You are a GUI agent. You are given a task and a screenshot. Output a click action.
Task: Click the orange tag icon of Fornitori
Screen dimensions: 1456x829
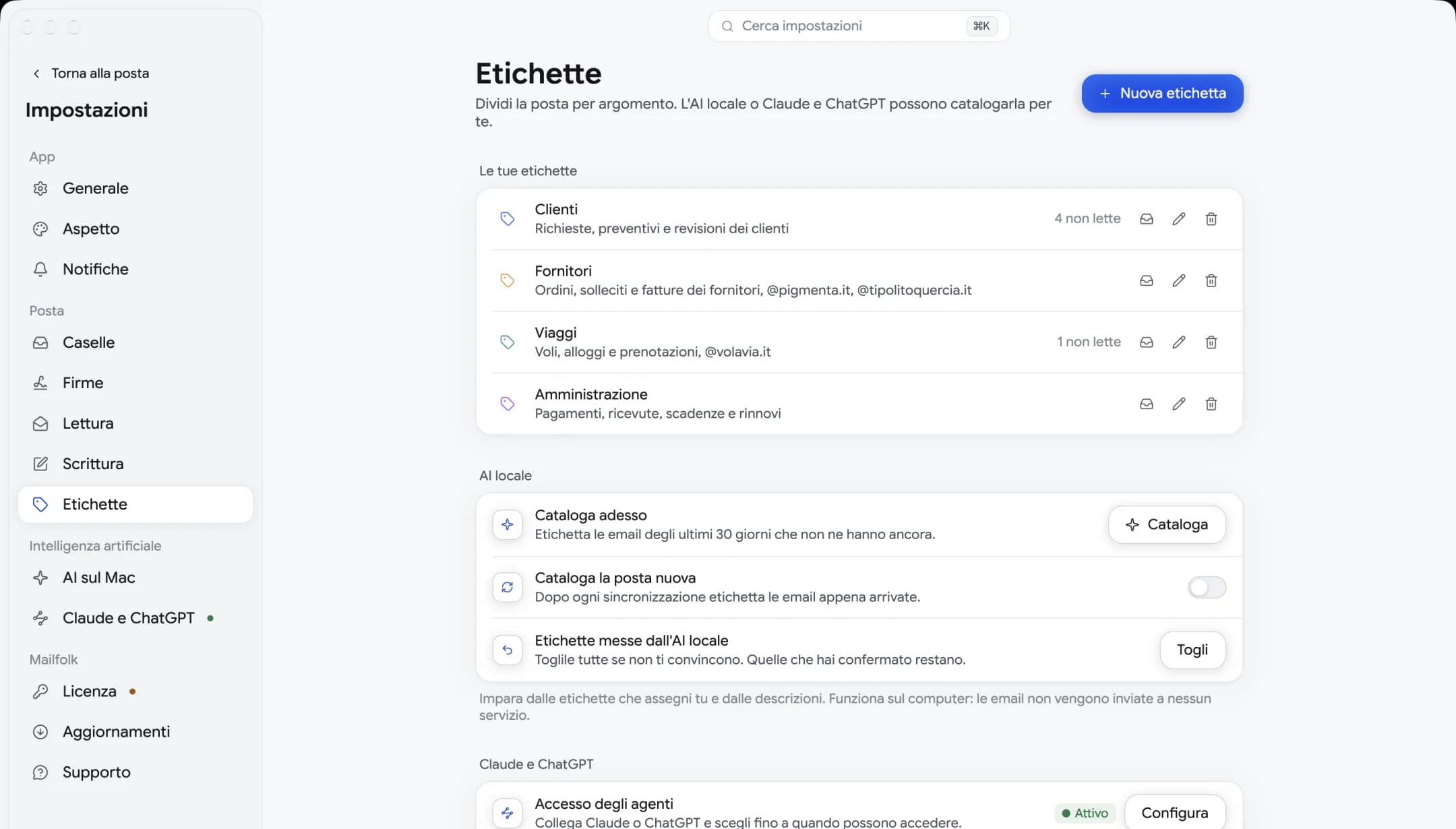[x=508, y=280]
